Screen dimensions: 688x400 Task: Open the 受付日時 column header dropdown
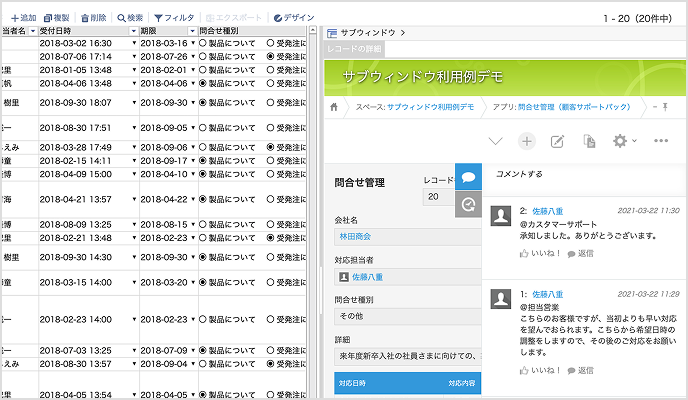(134, 31)
